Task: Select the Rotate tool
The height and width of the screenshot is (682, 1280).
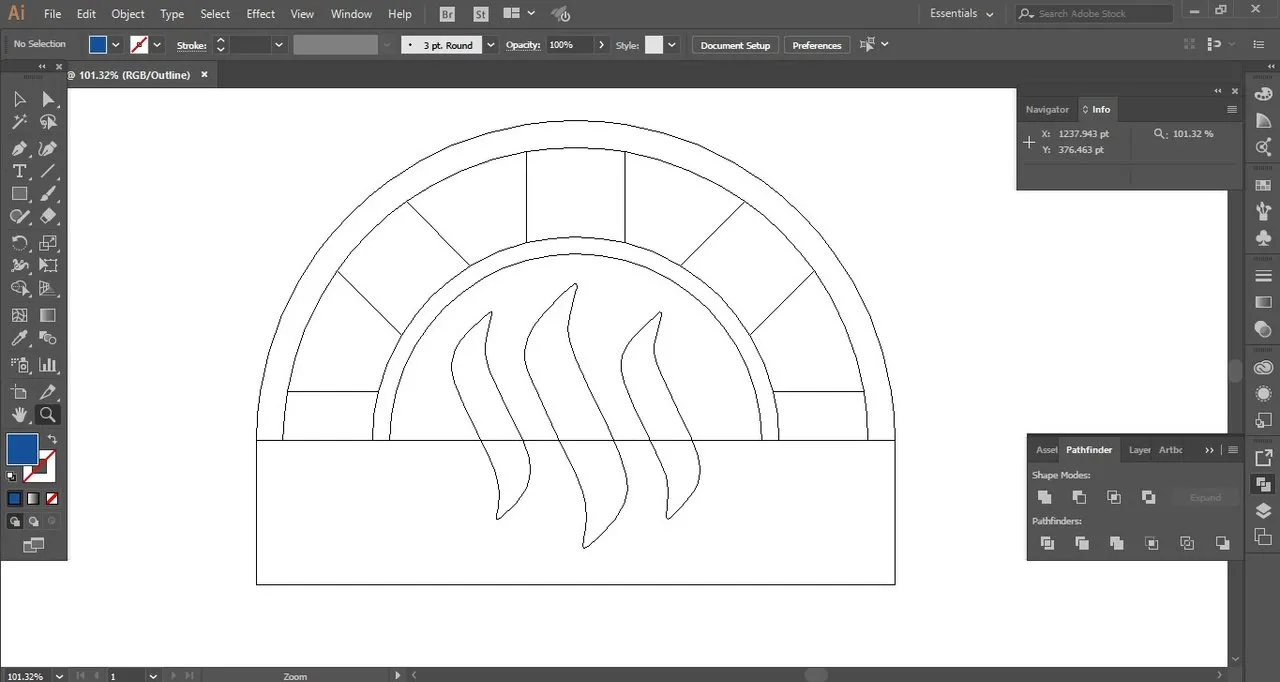Action: point(19,243)
